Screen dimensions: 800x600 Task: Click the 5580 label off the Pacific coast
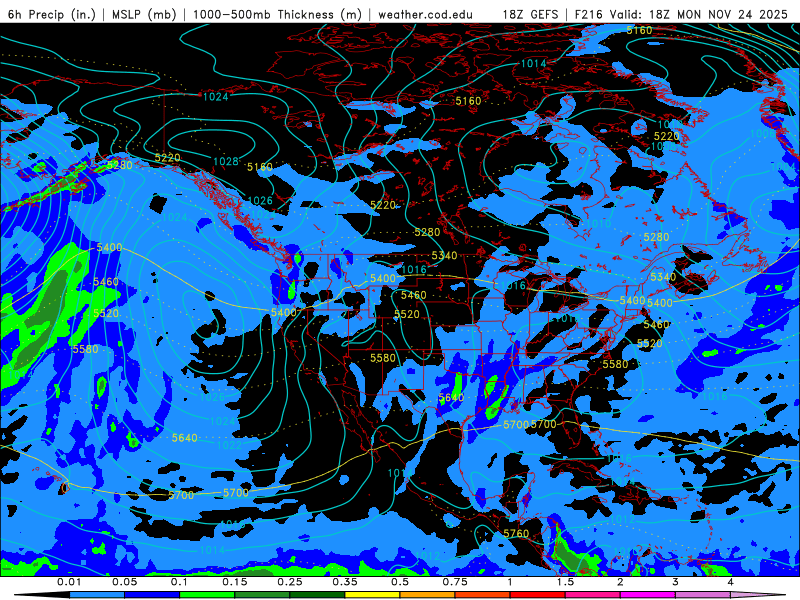(85, 349)
